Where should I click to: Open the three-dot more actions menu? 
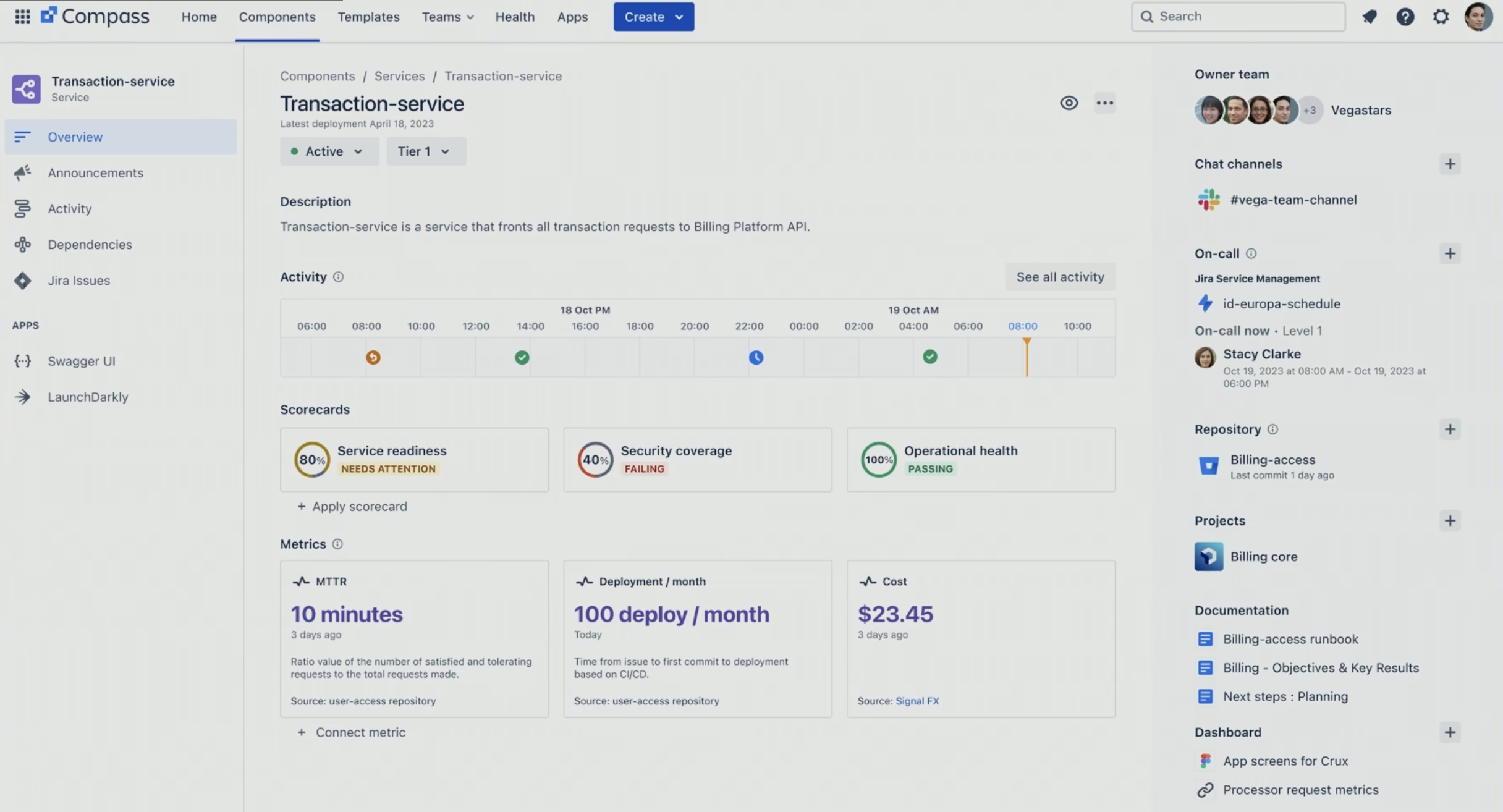[x=1104, y=103]
